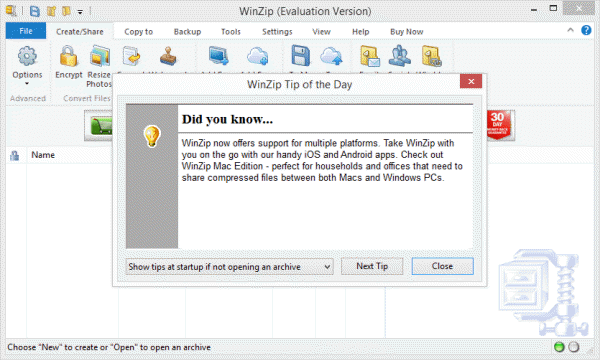Click the status bar hint about New or Open

tap(109, 347)
